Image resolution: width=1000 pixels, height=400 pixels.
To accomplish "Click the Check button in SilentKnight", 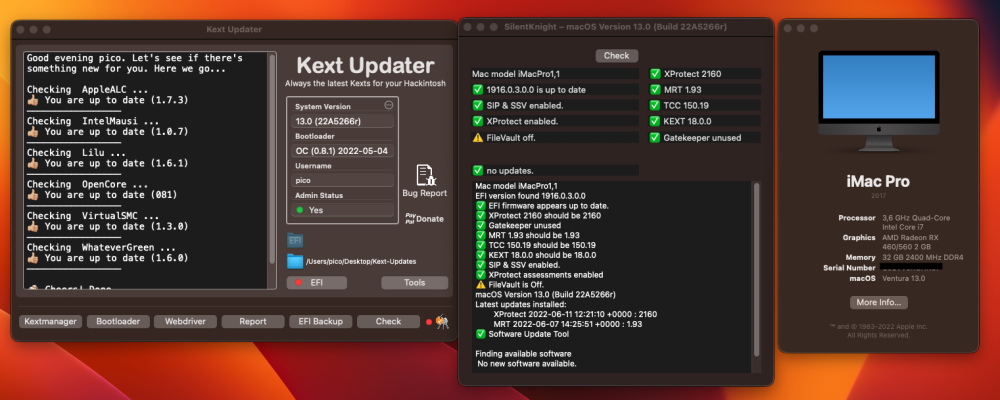I will pyautogui.click(x=617, y=56).
